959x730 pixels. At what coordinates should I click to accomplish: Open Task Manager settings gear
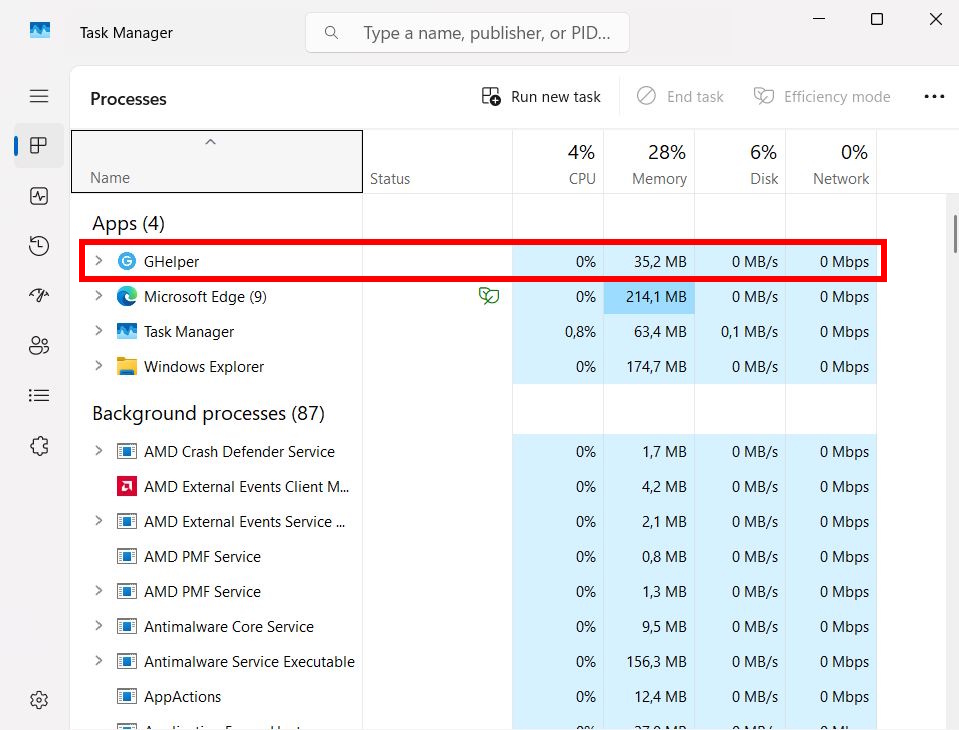point(39,700)
